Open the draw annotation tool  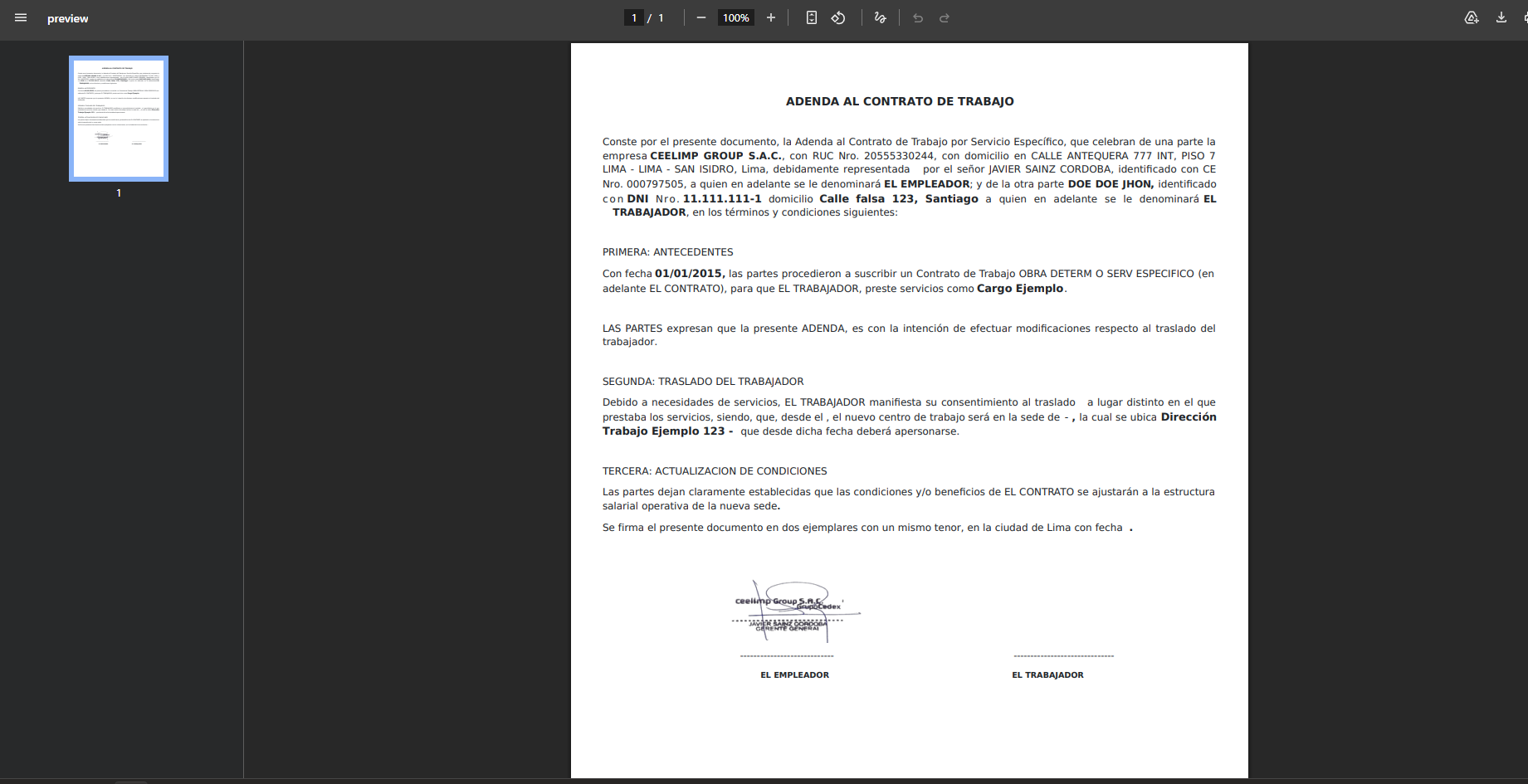click(x=881, y=17)
